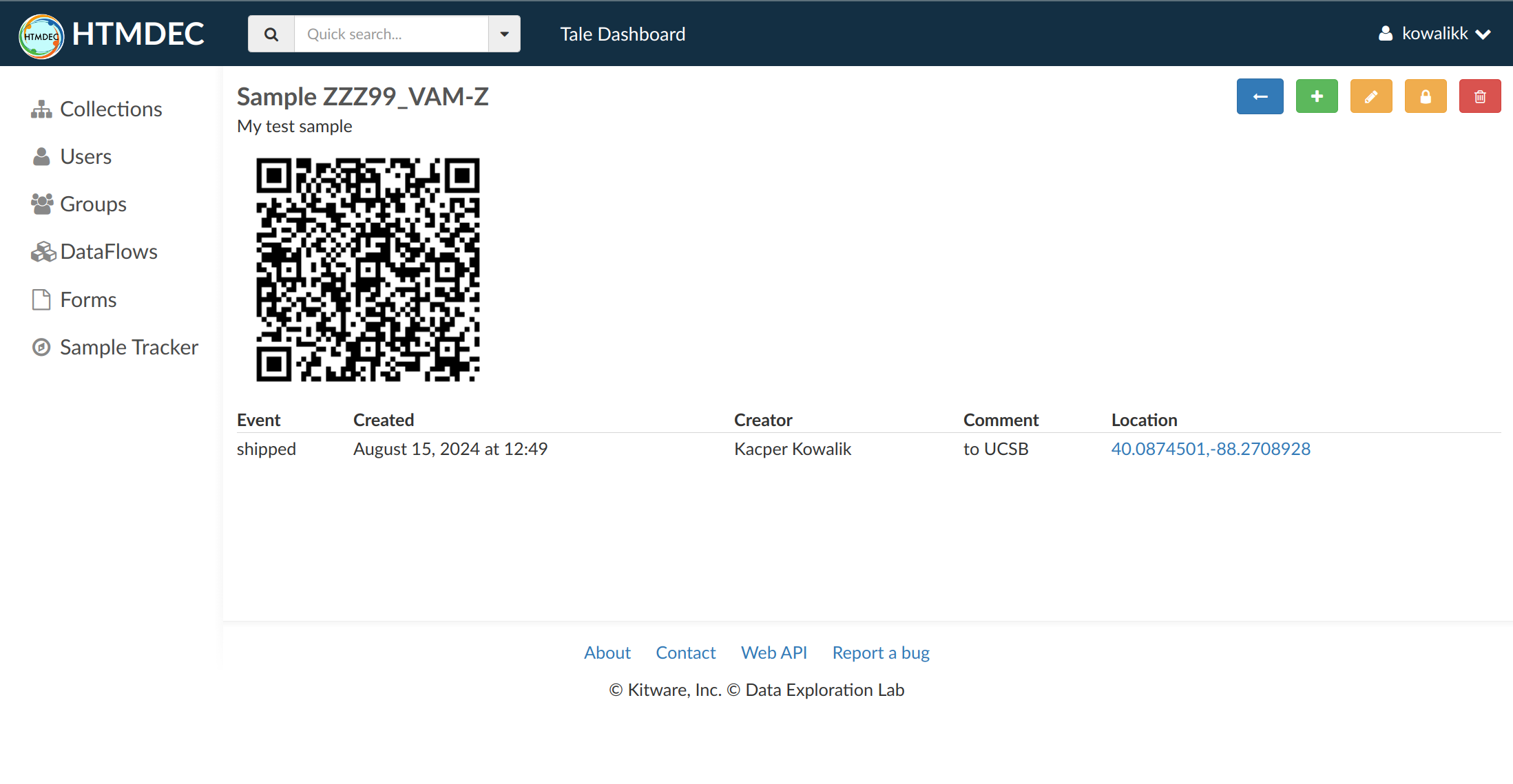The width and height of the screenshot is (1513, 784).
Task: Click the DataFlows icon in the sidebar
Action: pos(43,251)
